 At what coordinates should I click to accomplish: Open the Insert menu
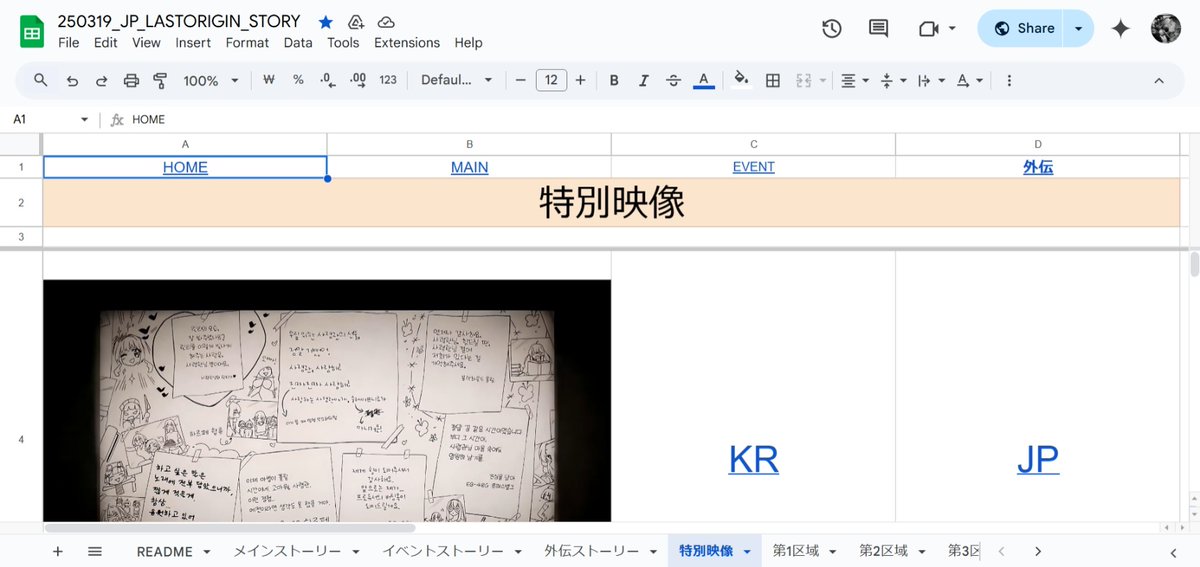(193, 43)
